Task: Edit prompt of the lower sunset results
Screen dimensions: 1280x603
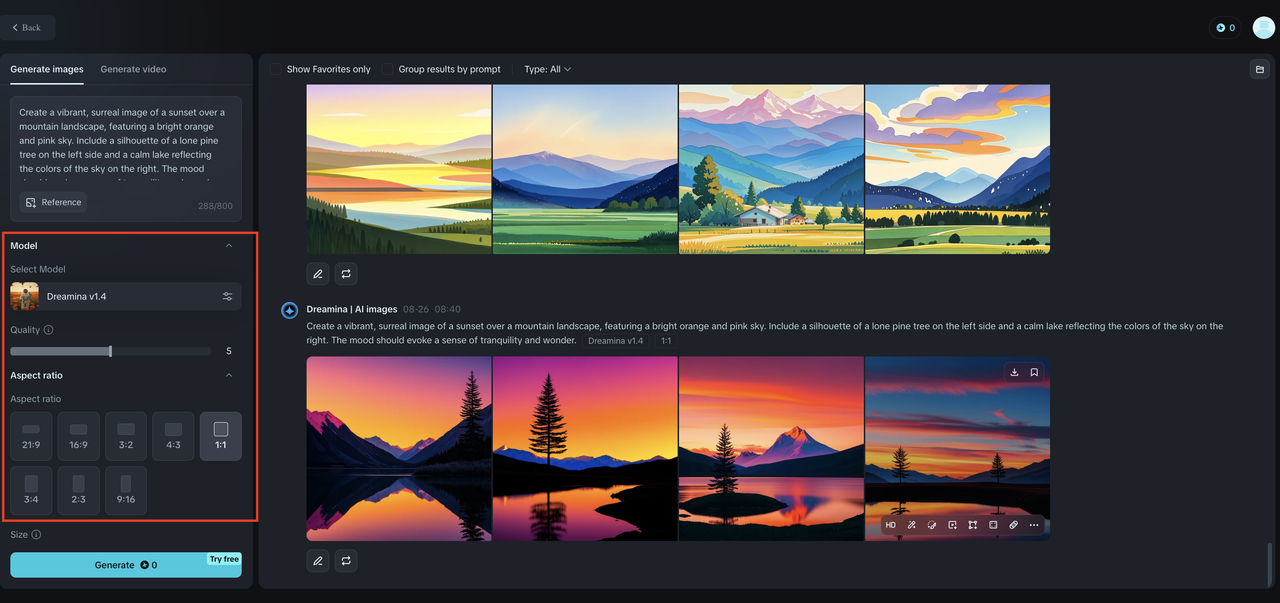Action: 318,561
